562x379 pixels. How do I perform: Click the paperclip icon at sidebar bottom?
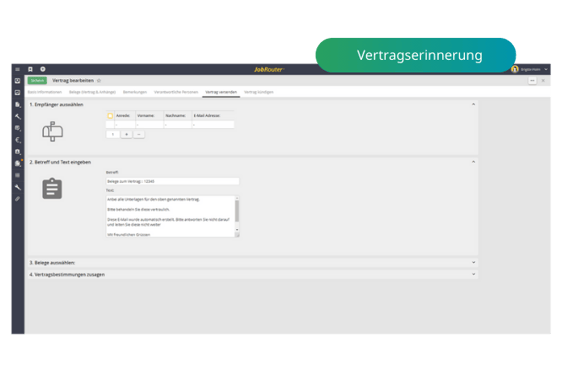[x=18, y=199]
